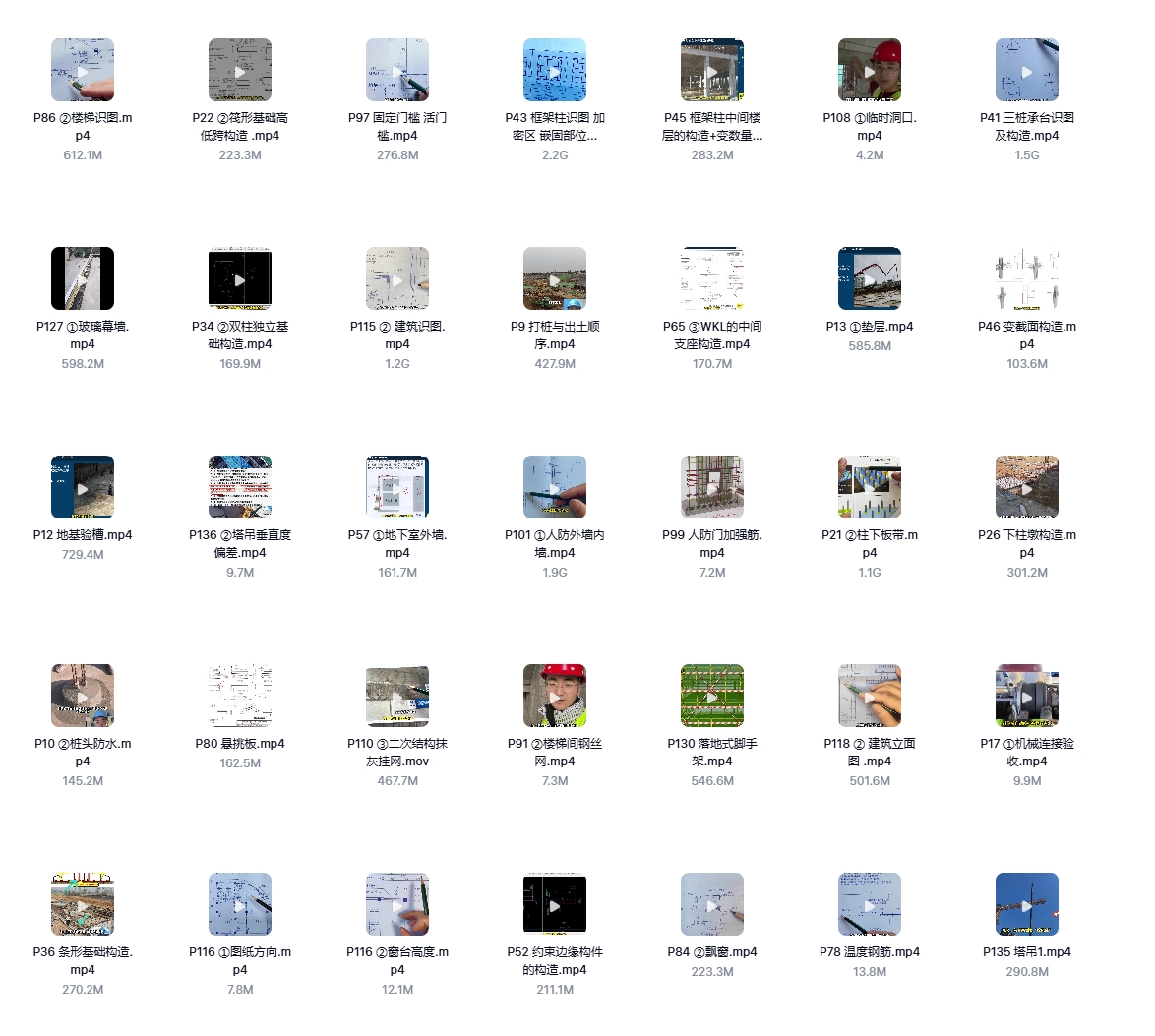Open P43 框架柱识图 加密区 video thumbnail
The image size is (1155, 1036).
pos(555,71)
